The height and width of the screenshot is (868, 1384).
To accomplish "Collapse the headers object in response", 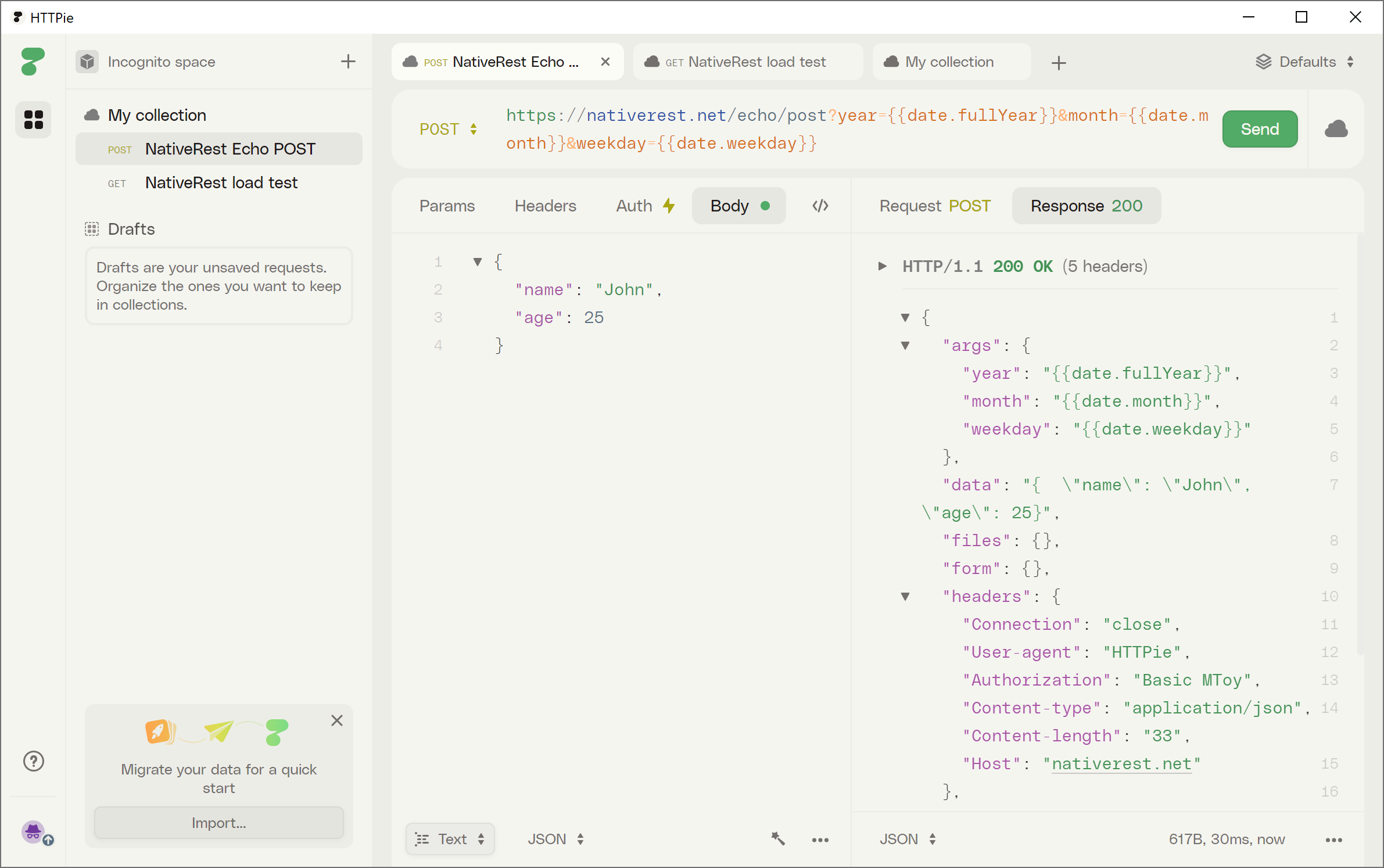I will pos(904,596).
